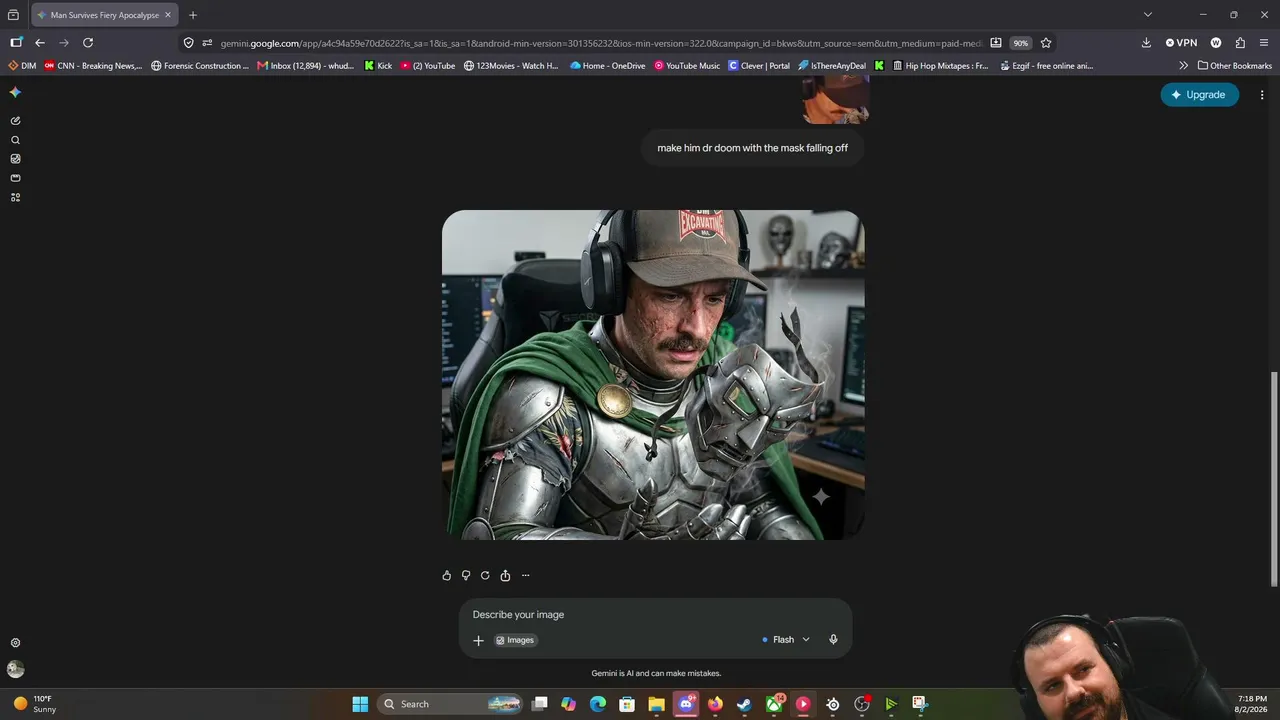Open the YouTube Music bookmark
Image resolution: width=1280 pixels, height=720 pixels.
coord(687,66)
